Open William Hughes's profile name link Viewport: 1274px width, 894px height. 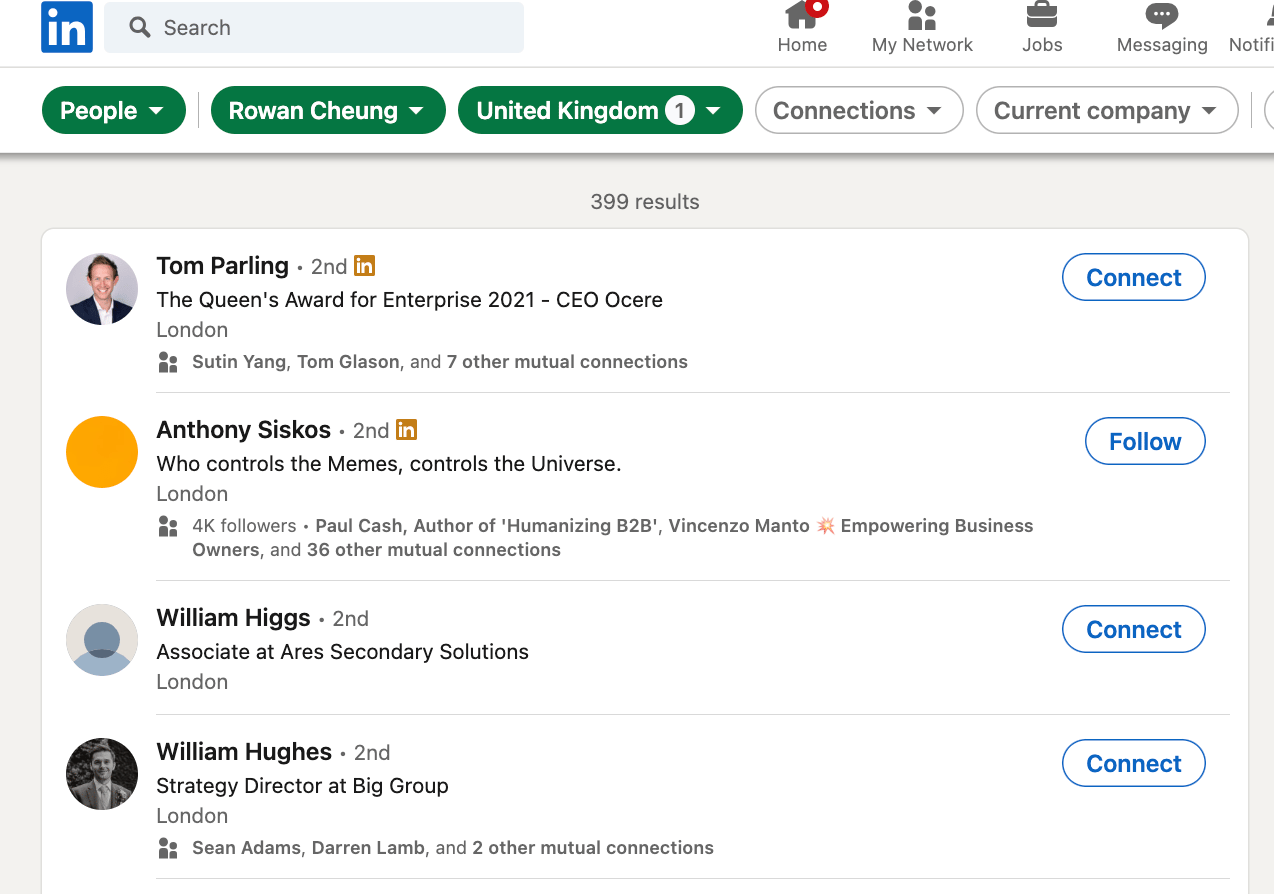coord(244,752)
